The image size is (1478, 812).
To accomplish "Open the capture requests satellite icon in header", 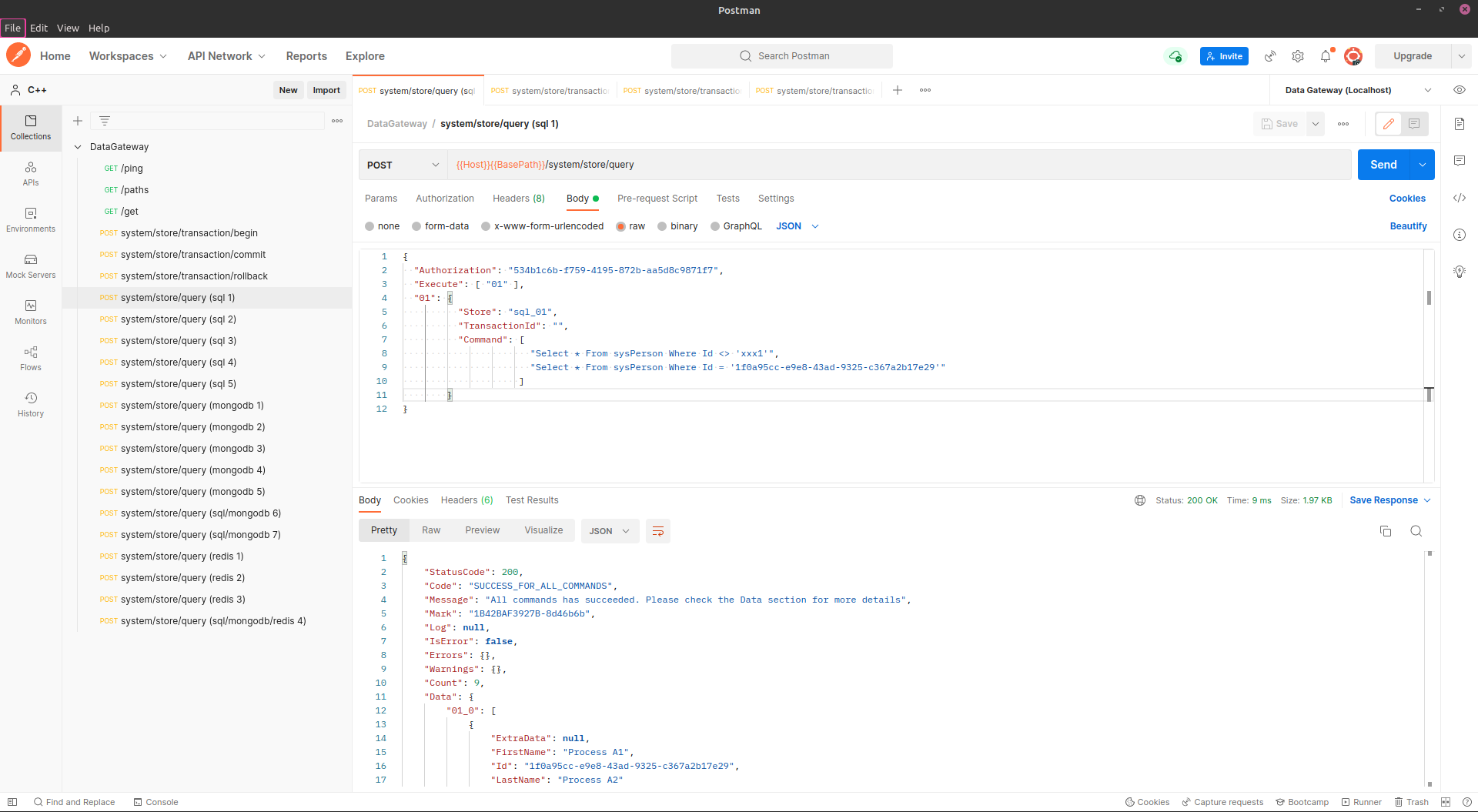I will 1270,56.
